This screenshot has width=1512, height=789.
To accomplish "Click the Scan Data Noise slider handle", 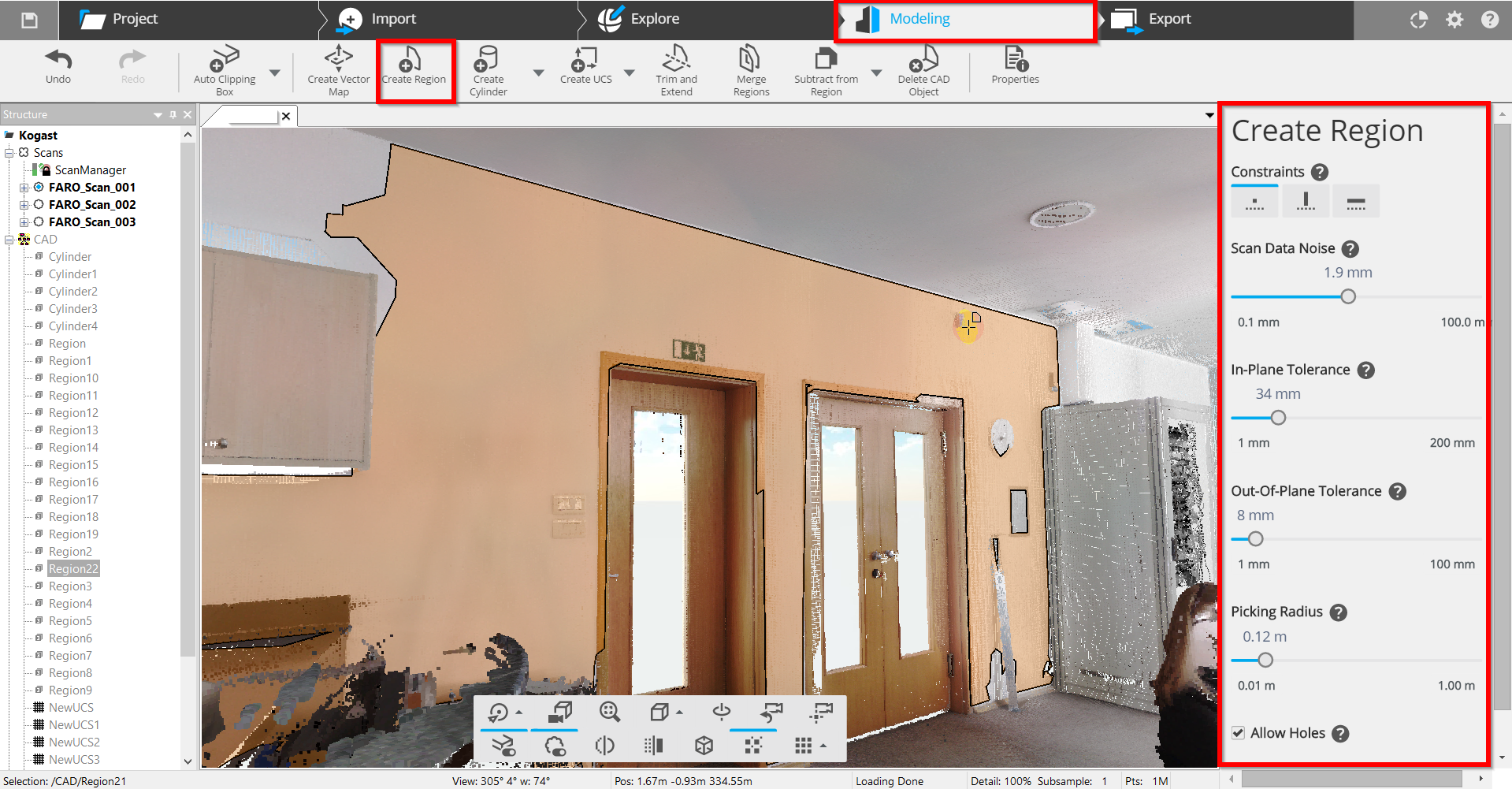I will tap(1348, 296).
